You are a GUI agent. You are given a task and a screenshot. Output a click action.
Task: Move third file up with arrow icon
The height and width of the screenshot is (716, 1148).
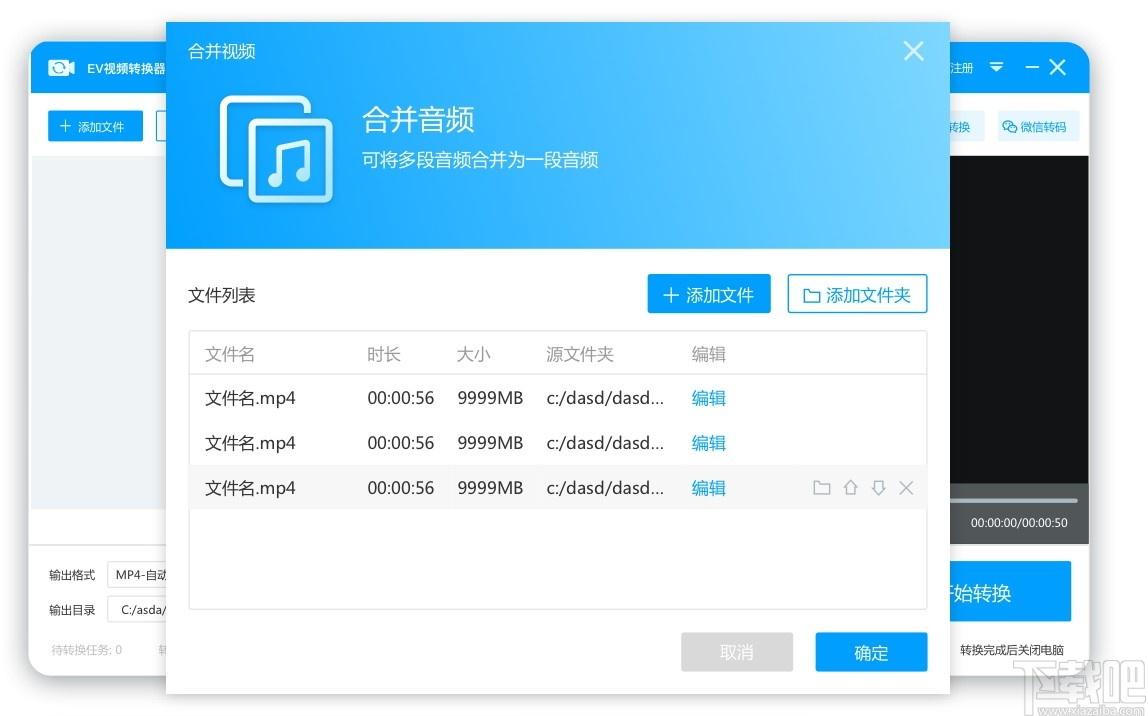(x=850, y=488)
